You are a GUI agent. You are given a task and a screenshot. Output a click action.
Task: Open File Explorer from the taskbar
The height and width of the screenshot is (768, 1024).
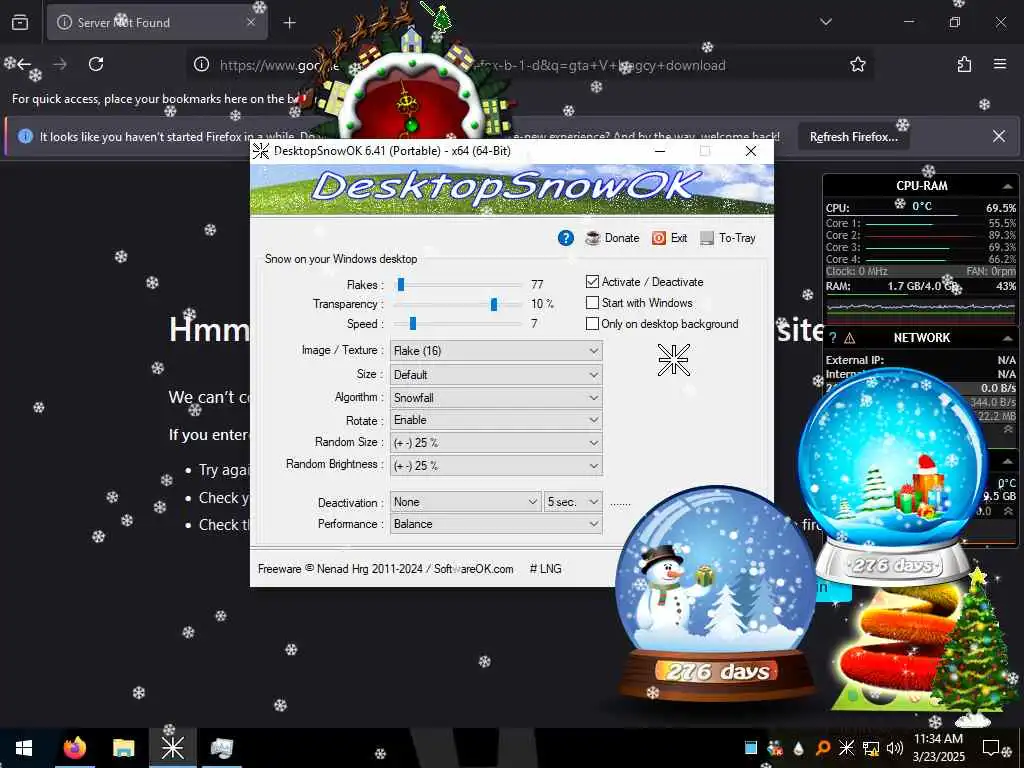pyautogui.click(x=123, y=748)
